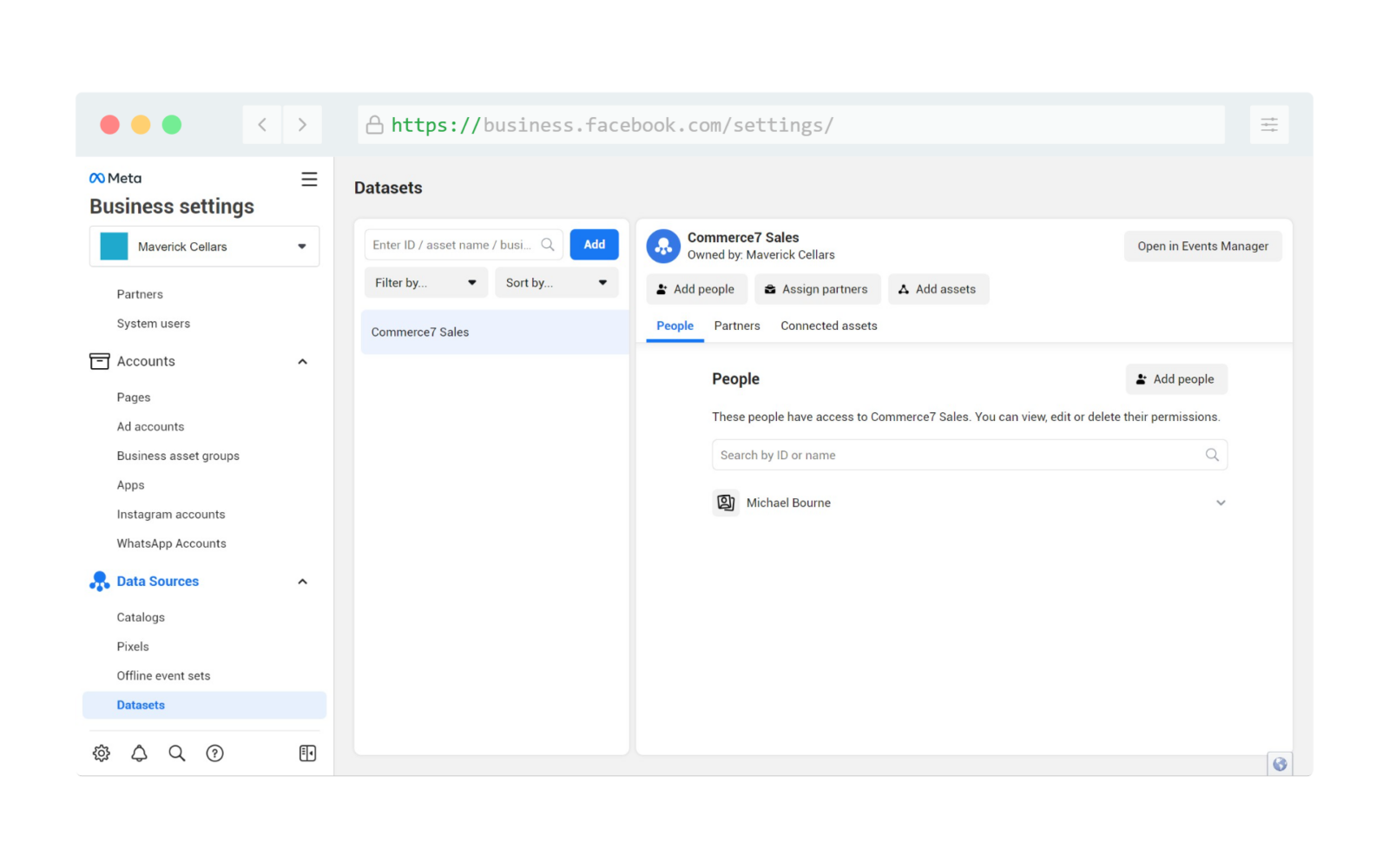The width and height of the screenshot is (1389, 868).
Task: Open the settings gear icon
Action: [x=102, y=753]
